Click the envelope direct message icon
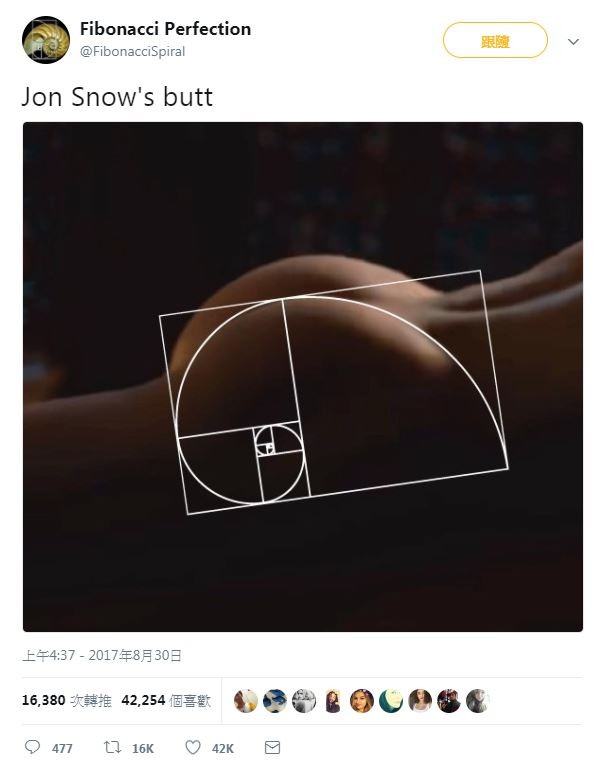This screenshot has width=604, height=774. [272, 747]
